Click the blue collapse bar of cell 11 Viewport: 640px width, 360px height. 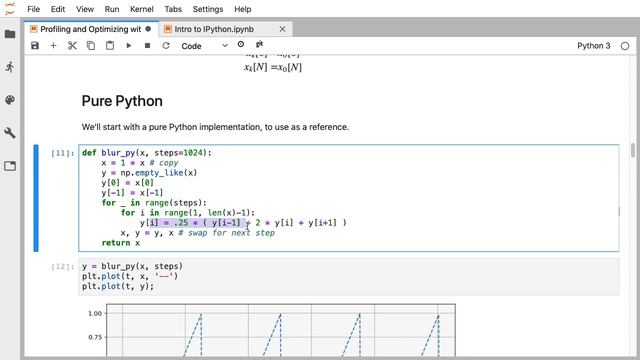[x=36, y=198]
